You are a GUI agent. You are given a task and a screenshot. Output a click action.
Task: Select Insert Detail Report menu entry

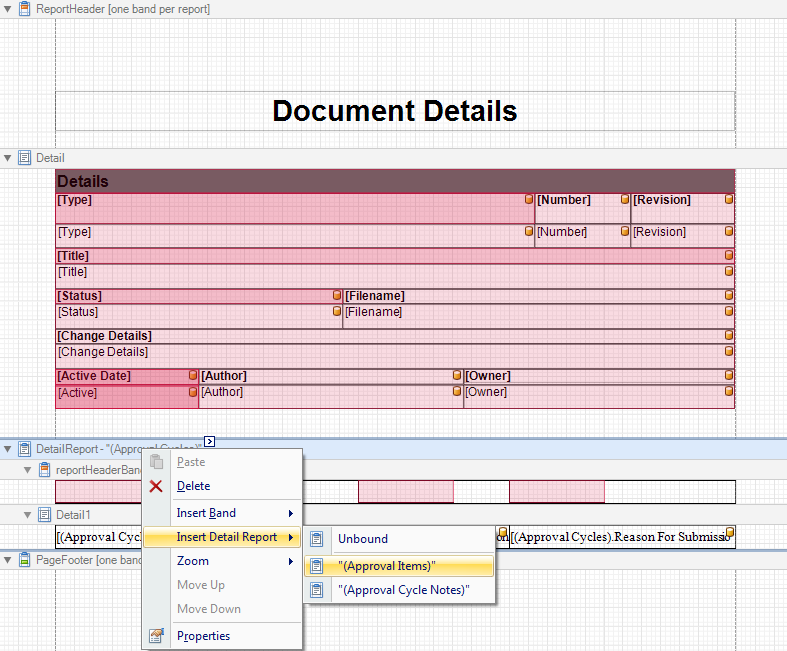coord(222,537)
